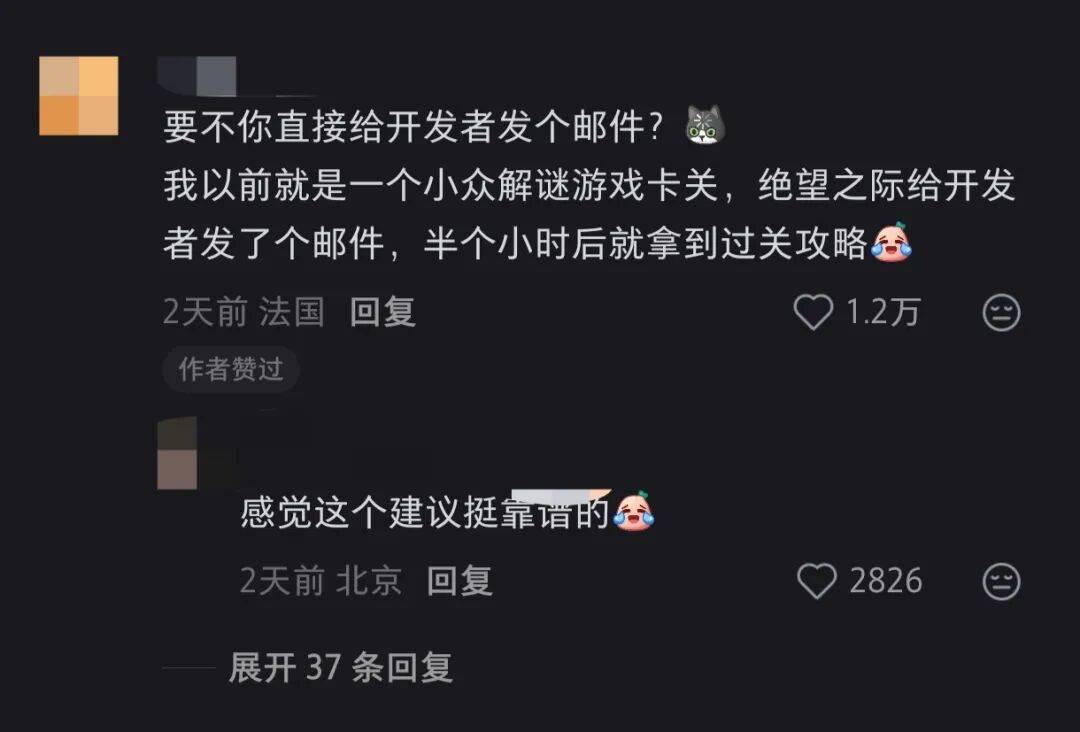Like the reply with 2826 likes
Screen dimensions: 1080x732
click(817, 581)
